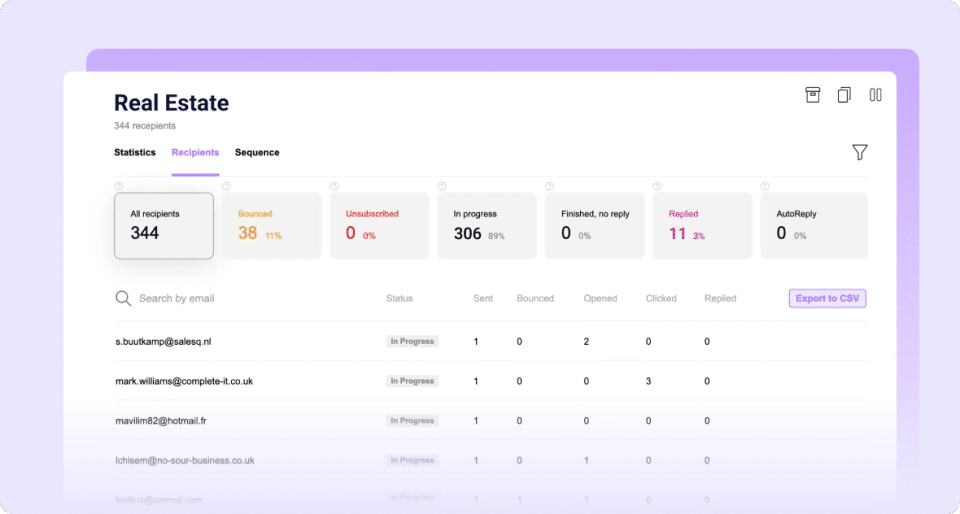Open the Recipients tab
This screenshot has height=514, width=960.
[195, 152]
